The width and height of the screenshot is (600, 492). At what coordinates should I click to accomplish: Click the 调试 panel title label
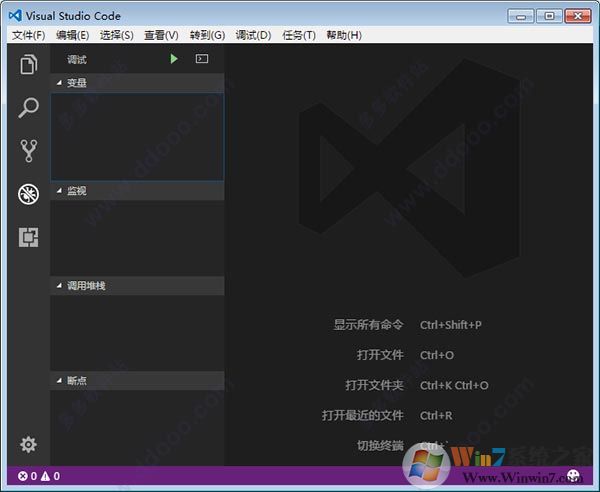tap(77, 59)
